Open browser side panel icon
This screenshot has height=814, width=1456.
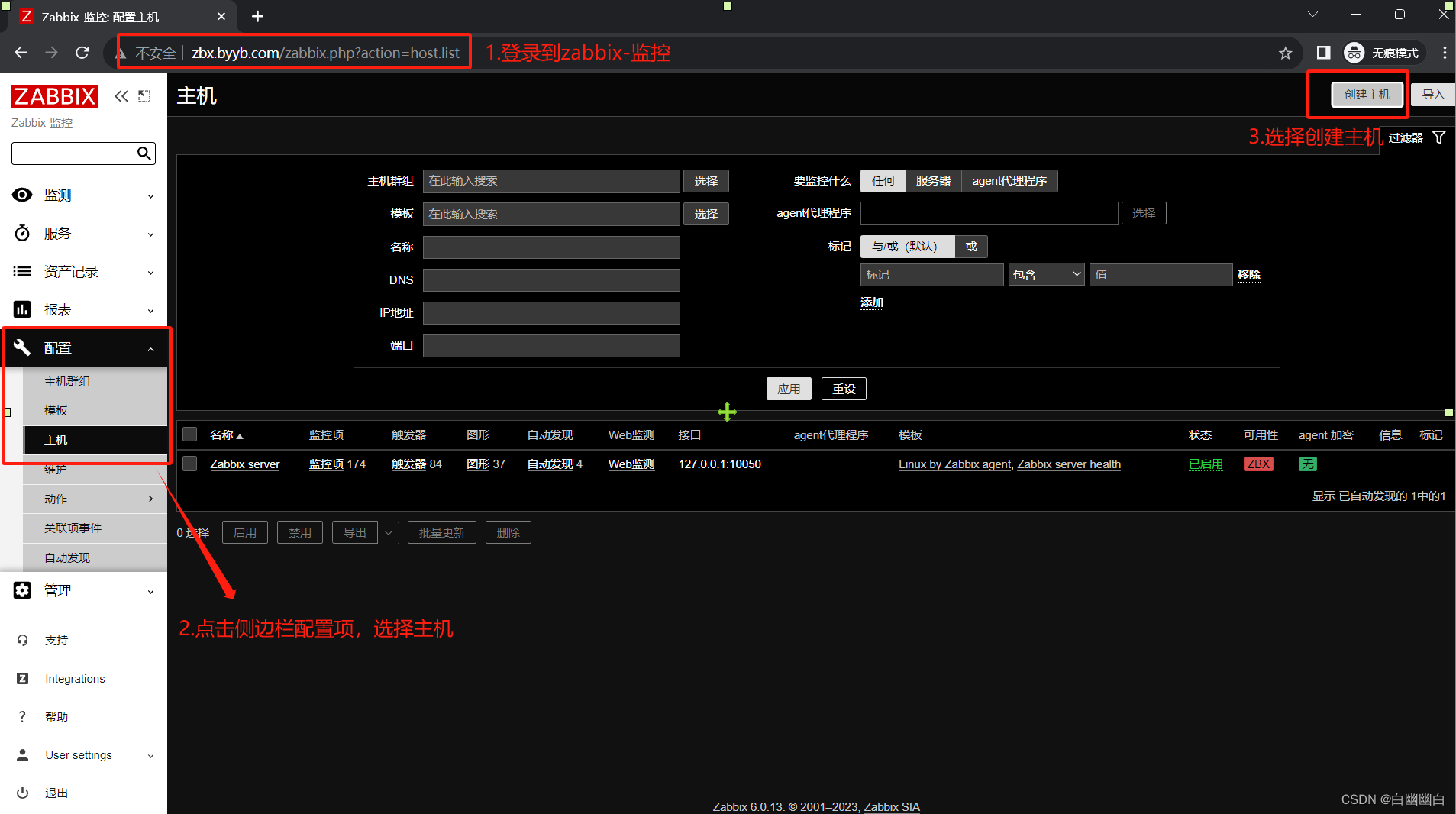click(1323, 53)
